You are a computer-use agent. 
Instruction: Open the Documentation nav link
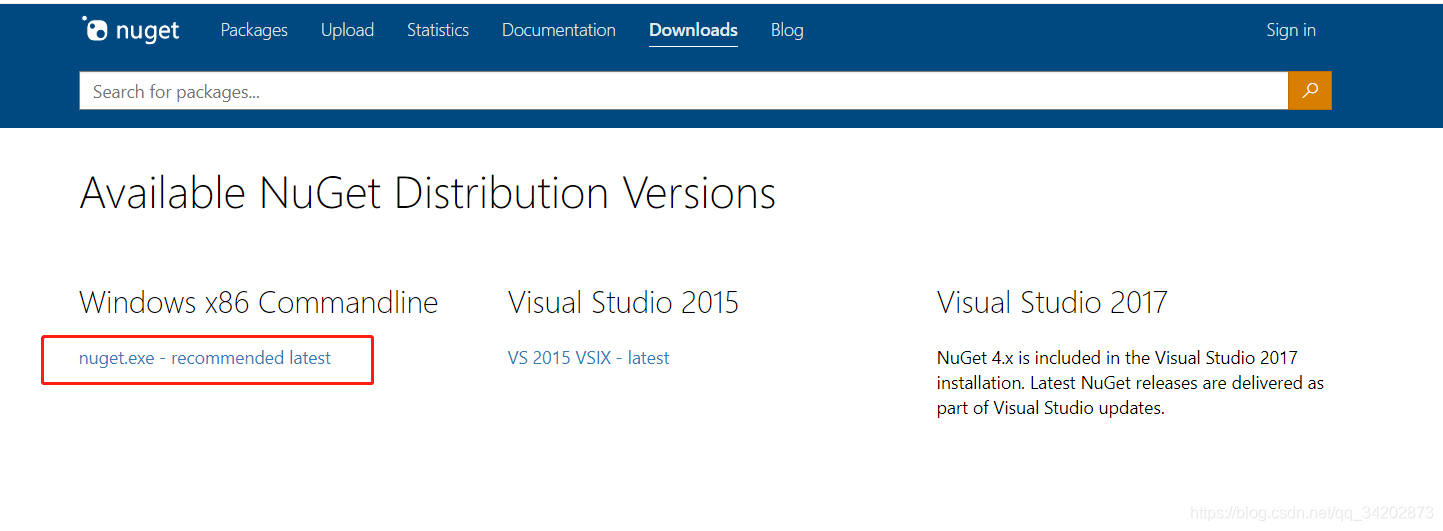pos(559,30)
